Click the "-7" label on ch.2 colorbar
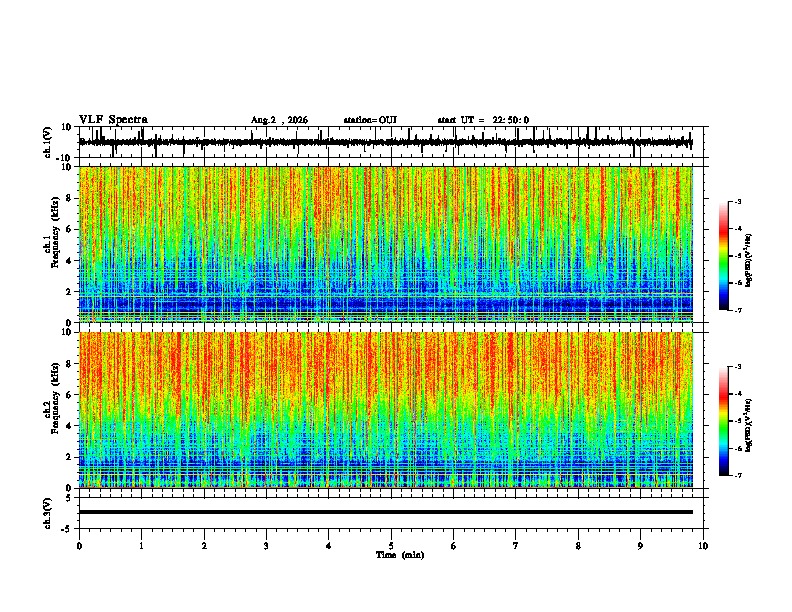This screenshot has height=612, width=792. (738, 475)
